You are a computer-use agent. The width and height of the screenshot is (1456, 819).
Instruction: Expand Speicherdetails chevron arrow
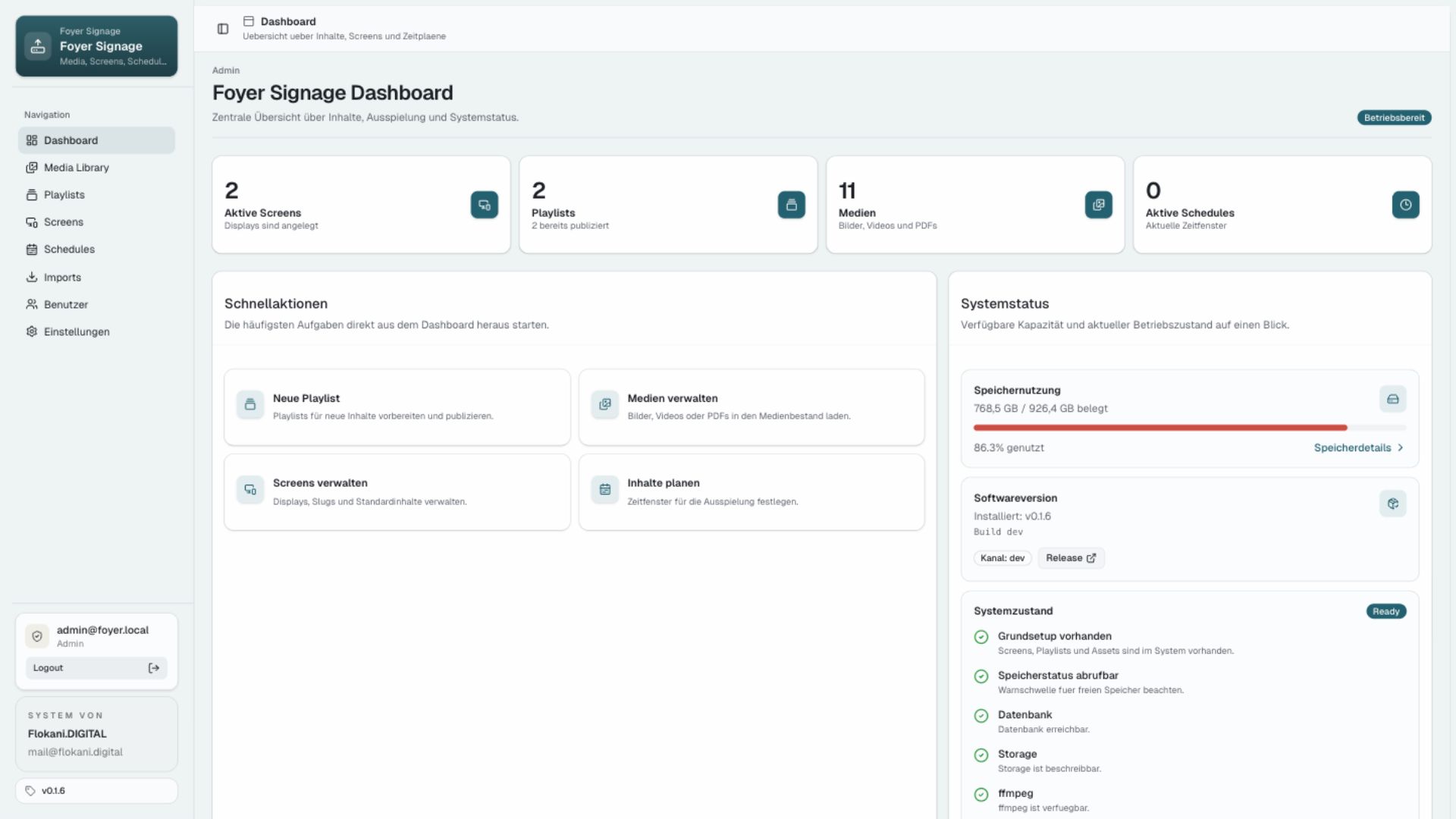(x=1400, y=448)
